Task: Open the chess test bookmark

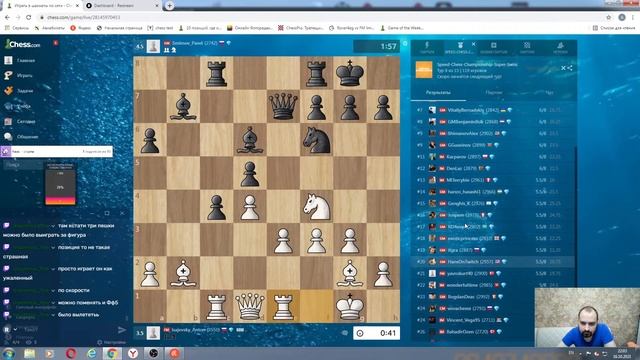Action: click(160, 28)
